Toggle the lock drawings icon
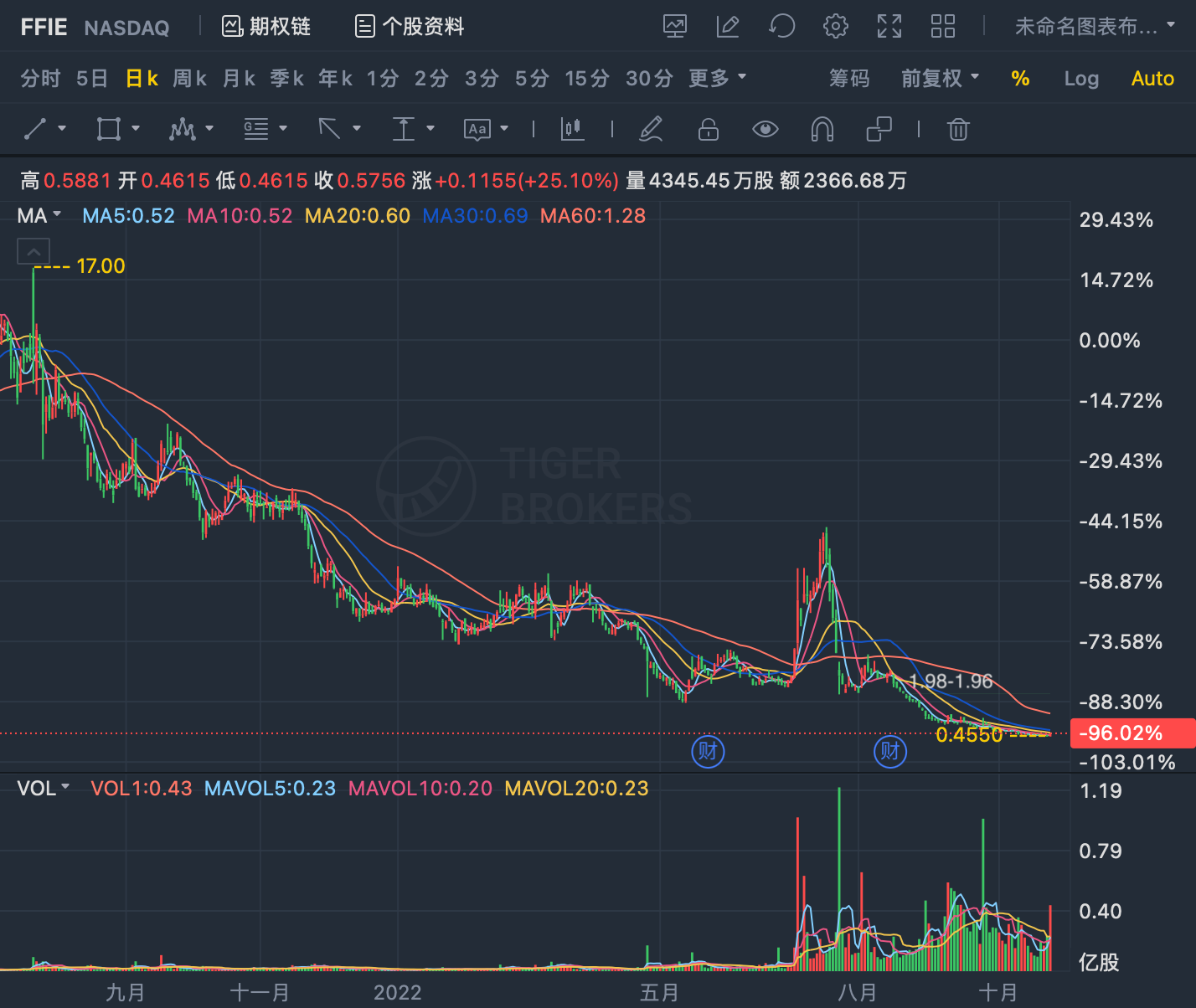This screenshot has width=1196, height=1008. click(x=709, y=129)
